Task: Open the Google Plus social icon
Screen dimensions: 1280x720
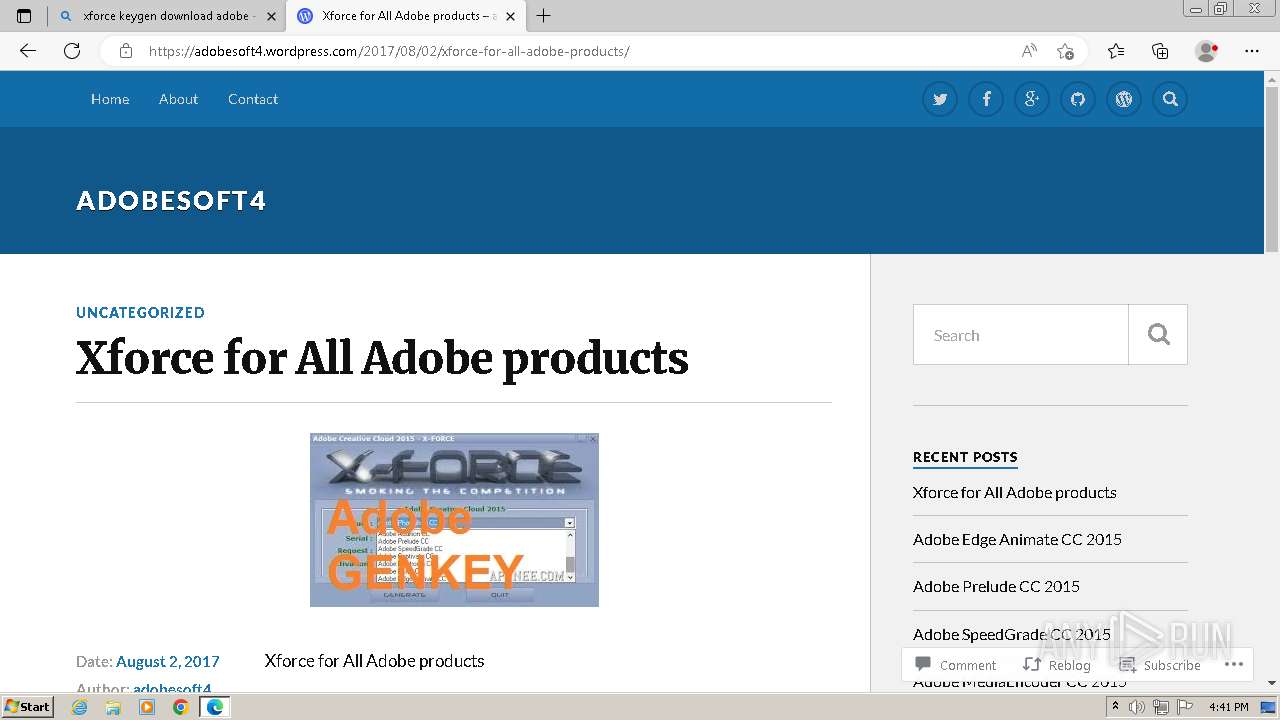Action: click(x=1032, y=99)
